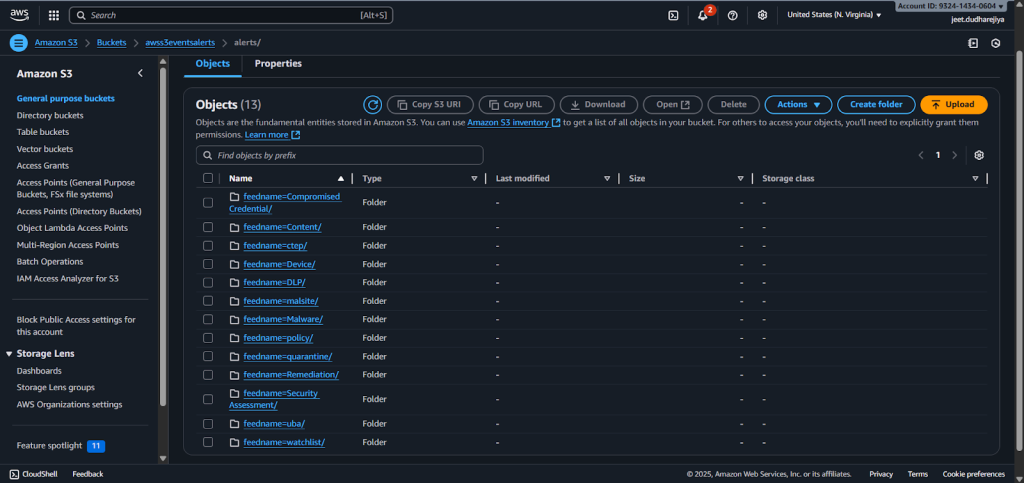This screenshot has height=483, width=1024.
Task: Sort by Type column arrow
Action: [474, 178]
